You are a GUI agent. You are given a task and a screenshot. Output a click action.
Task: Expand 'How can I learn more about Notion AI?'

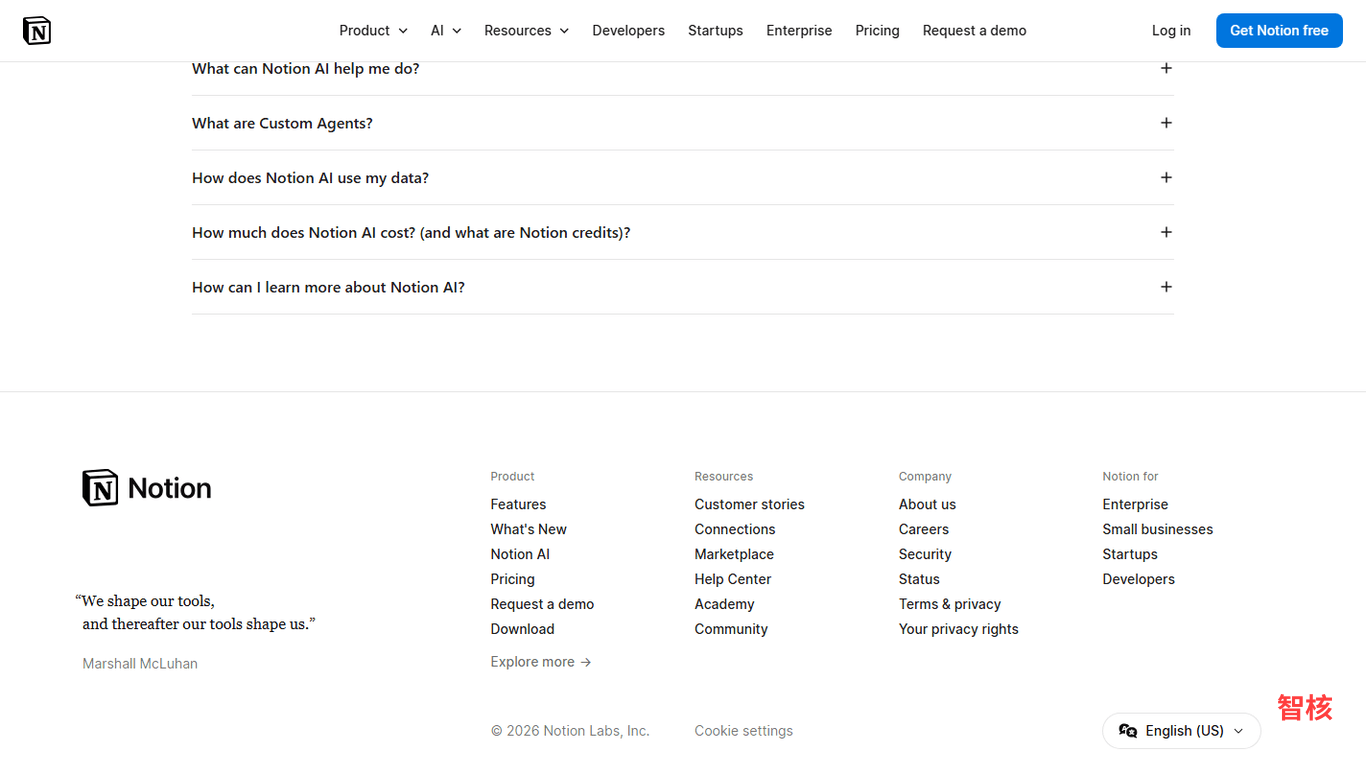tap(683, 287)
